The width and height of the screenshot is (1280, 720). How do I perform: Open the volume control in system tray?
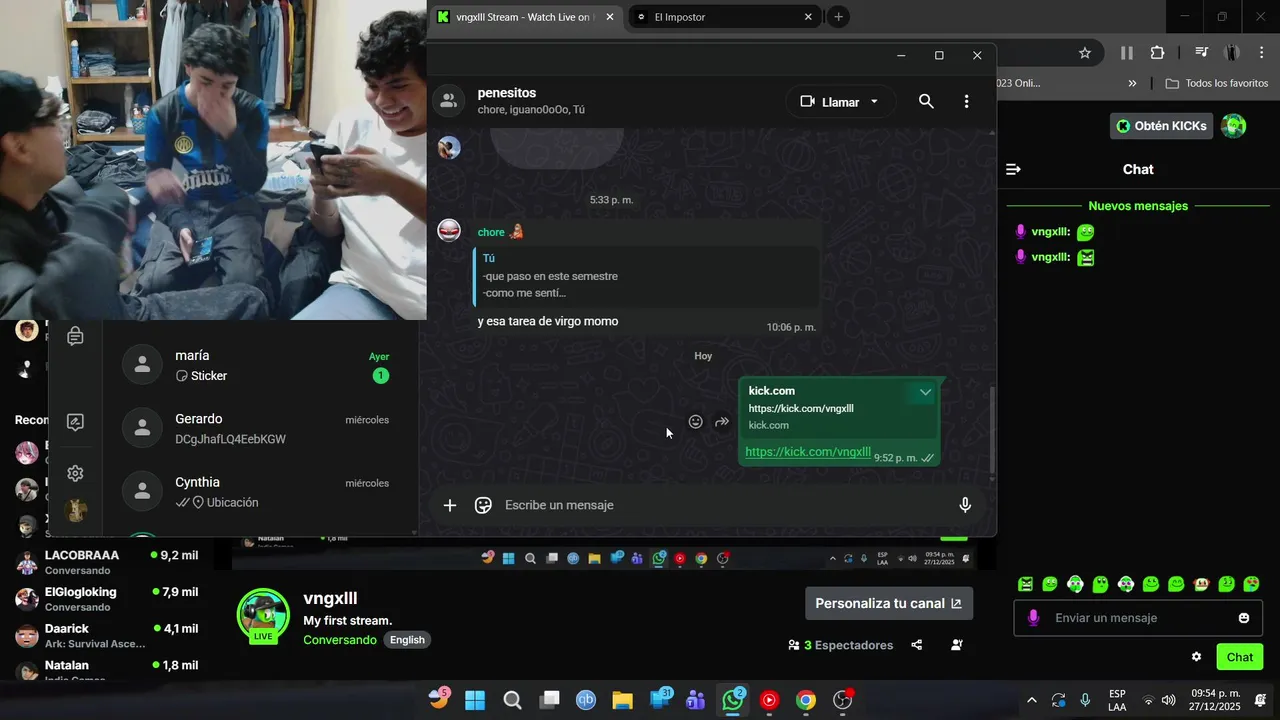[x=1169, y=700]
